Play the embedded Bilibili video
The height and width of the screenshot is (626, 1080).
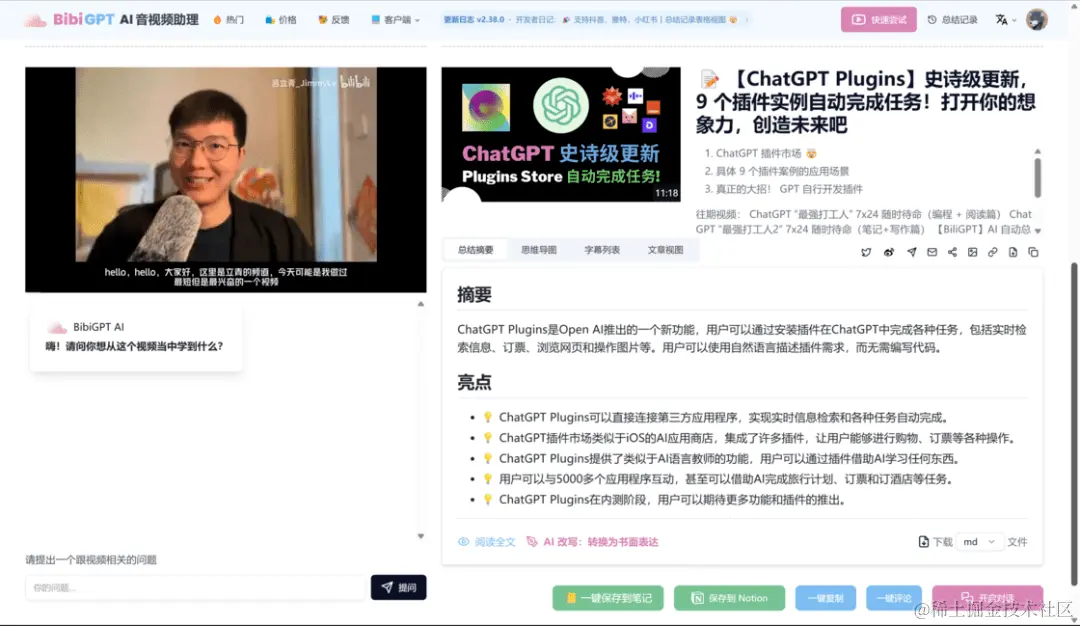pos(226,179)
